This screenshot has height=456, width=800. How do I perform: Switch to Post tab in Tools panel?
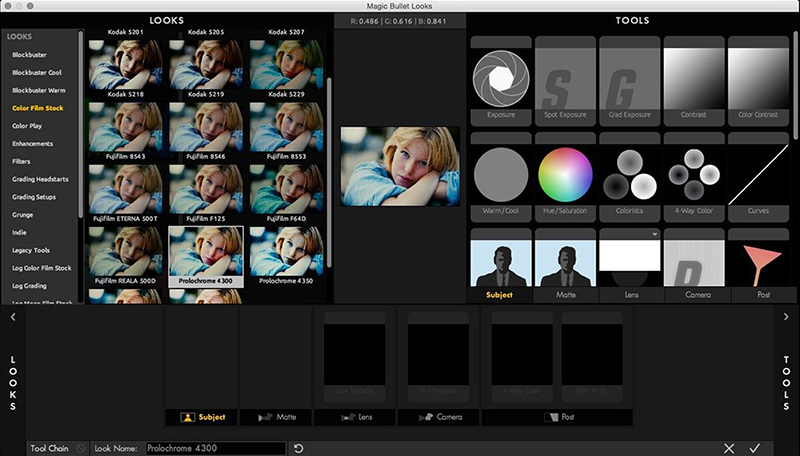click(x=764, y=295)
